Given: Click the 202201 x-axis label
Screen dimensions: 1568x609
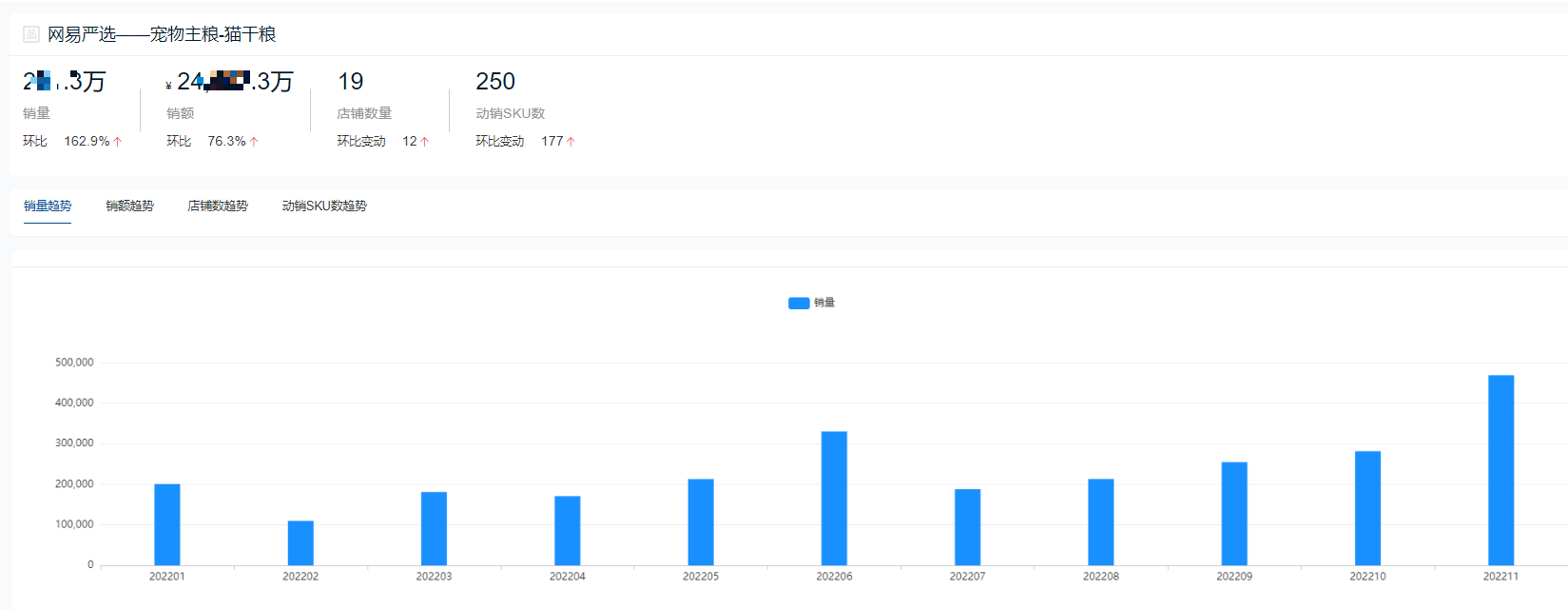Looking at the screenshot, I should pyautogui.click(x=167, y=577).
